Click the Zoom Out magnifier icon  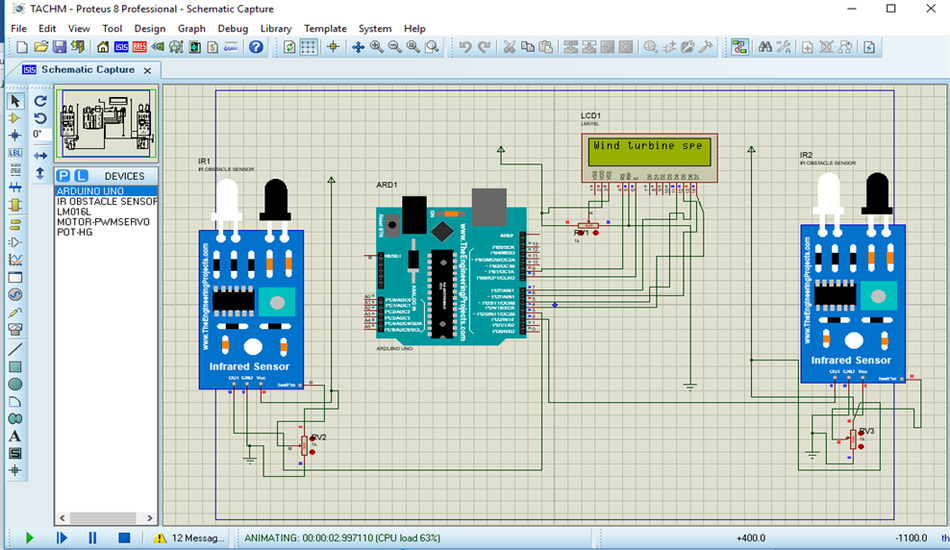(x=394, y=47)
